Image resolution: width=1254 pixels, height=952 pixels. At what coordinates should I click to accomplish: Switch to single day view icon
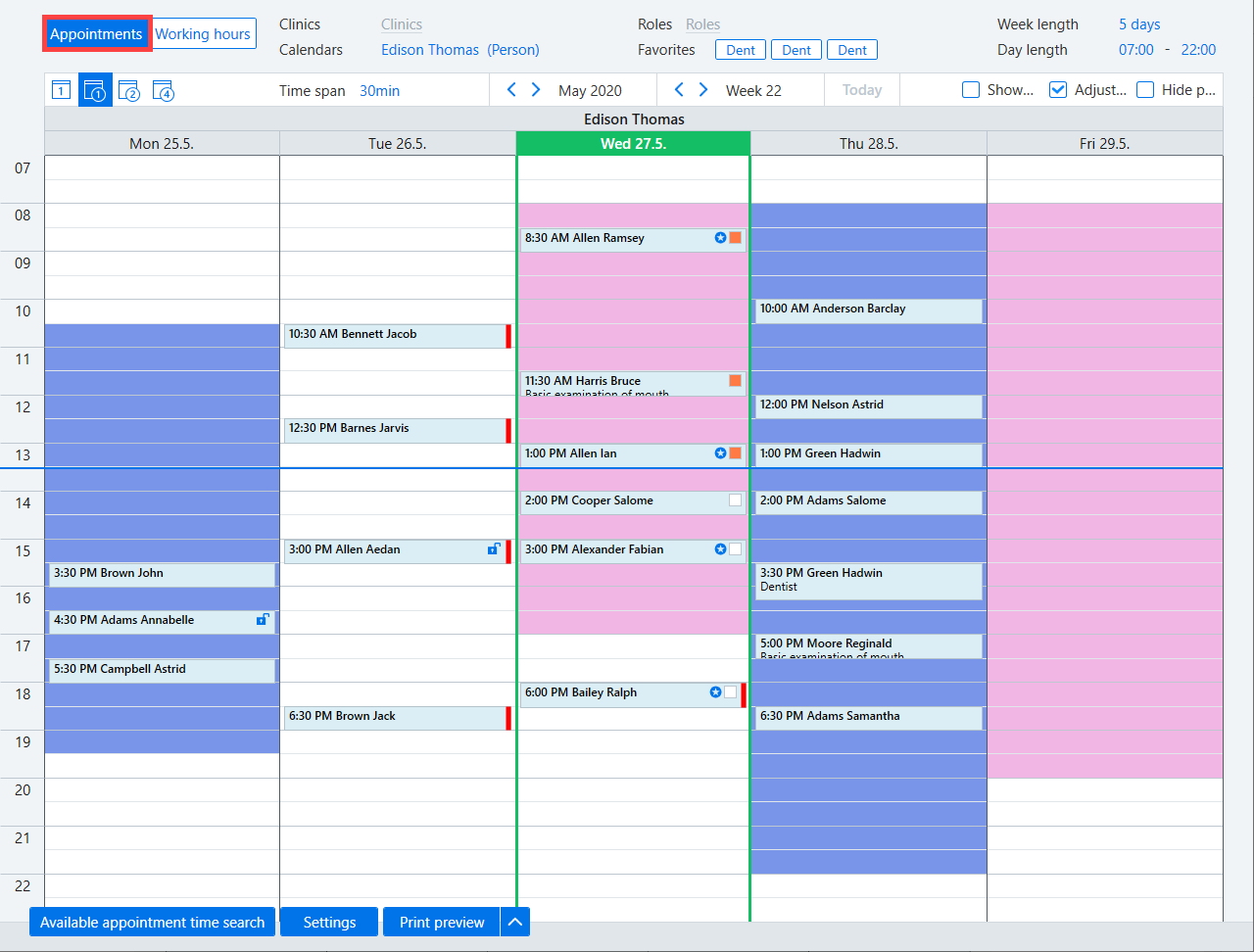coord(61,90)
